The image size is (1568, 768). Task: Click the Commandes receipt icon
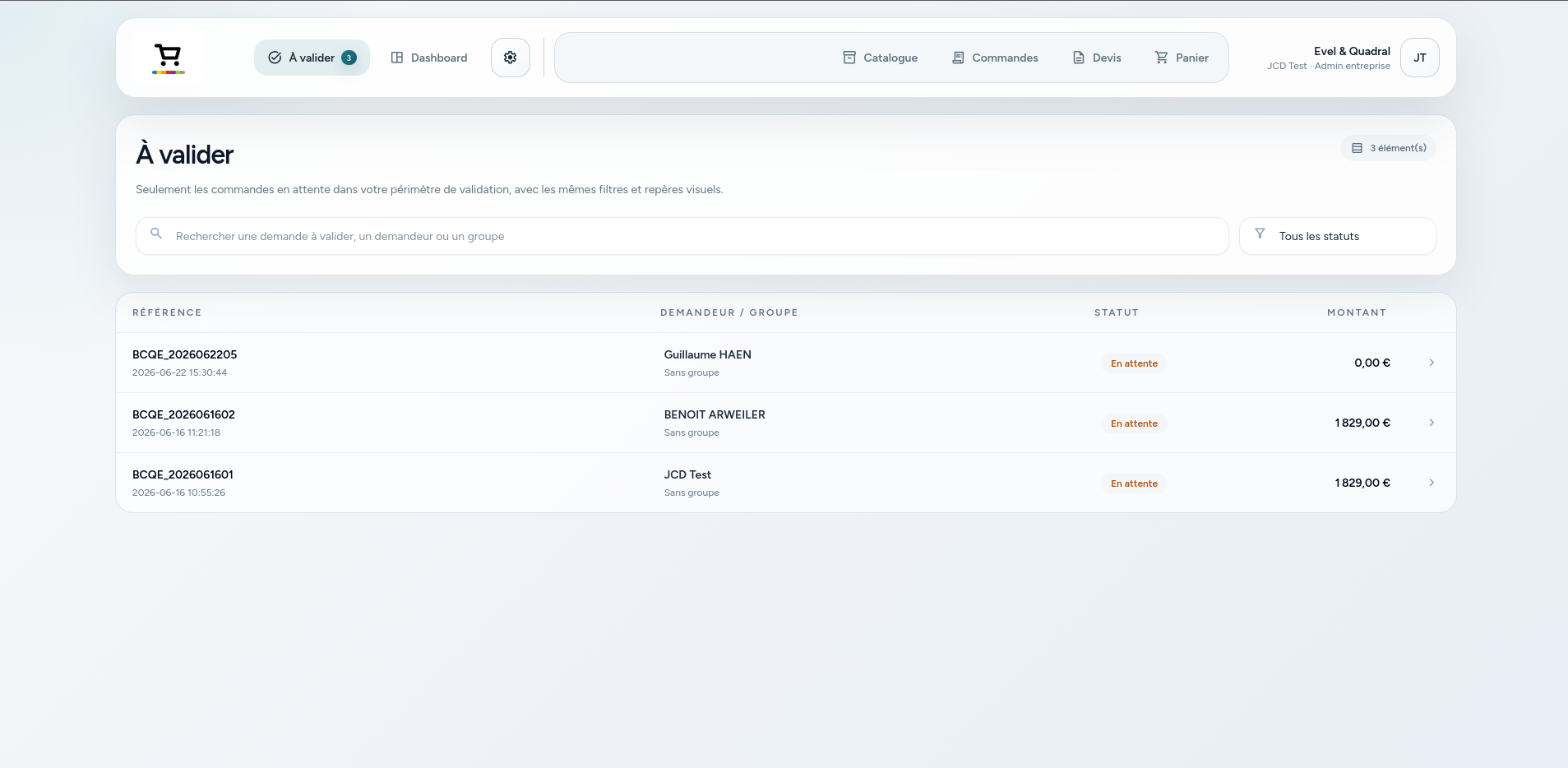(x=958, y=58)
